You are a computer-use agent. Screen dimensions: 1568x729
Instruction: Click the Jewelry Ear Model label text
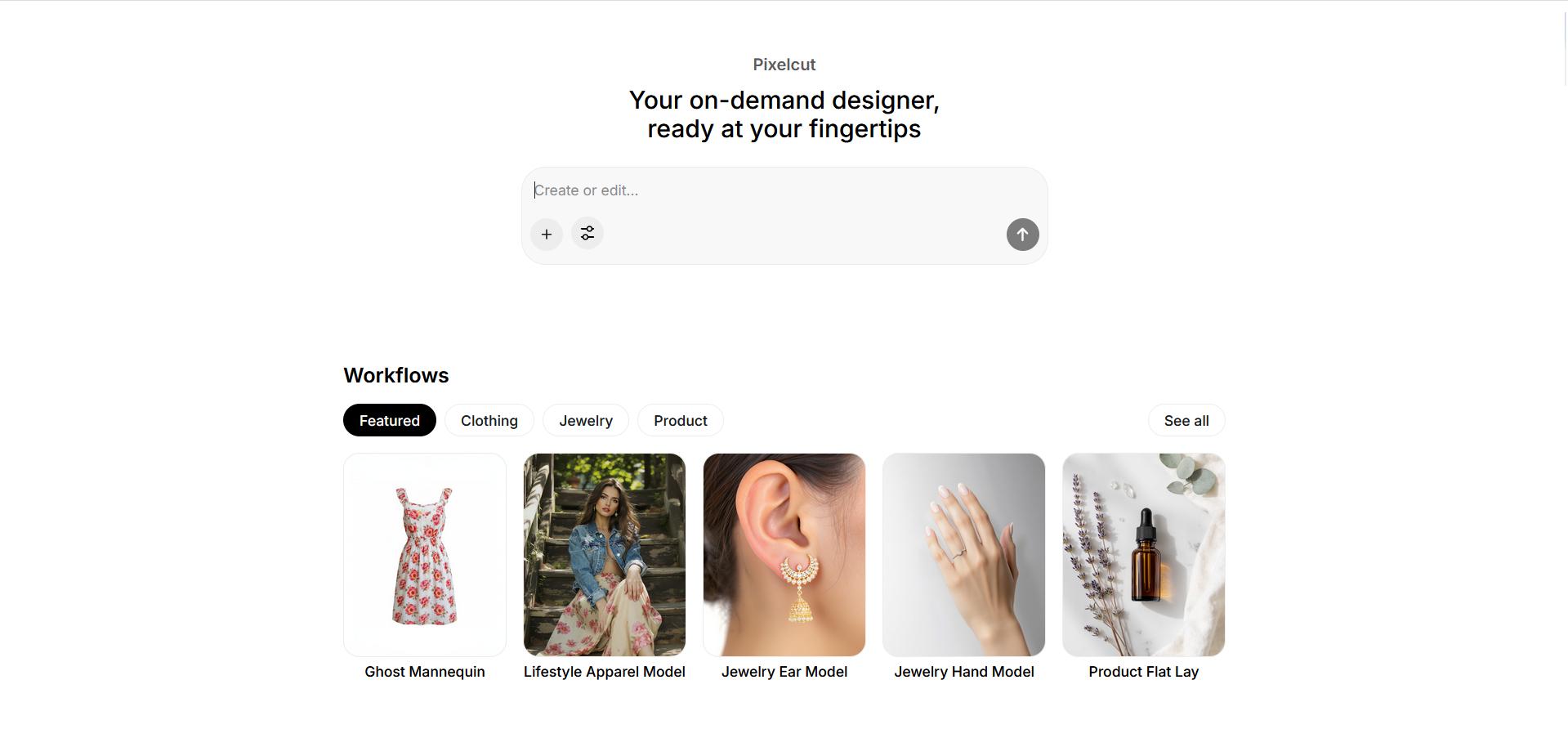tap(784, 671)
